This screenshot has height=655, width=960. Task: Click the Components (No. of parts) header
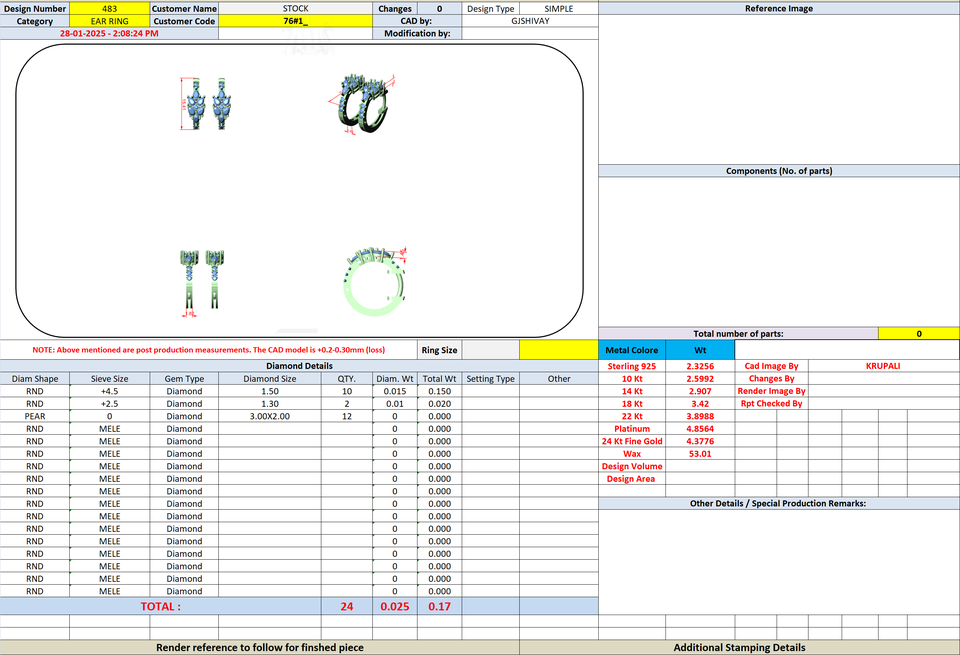point(779,171)
